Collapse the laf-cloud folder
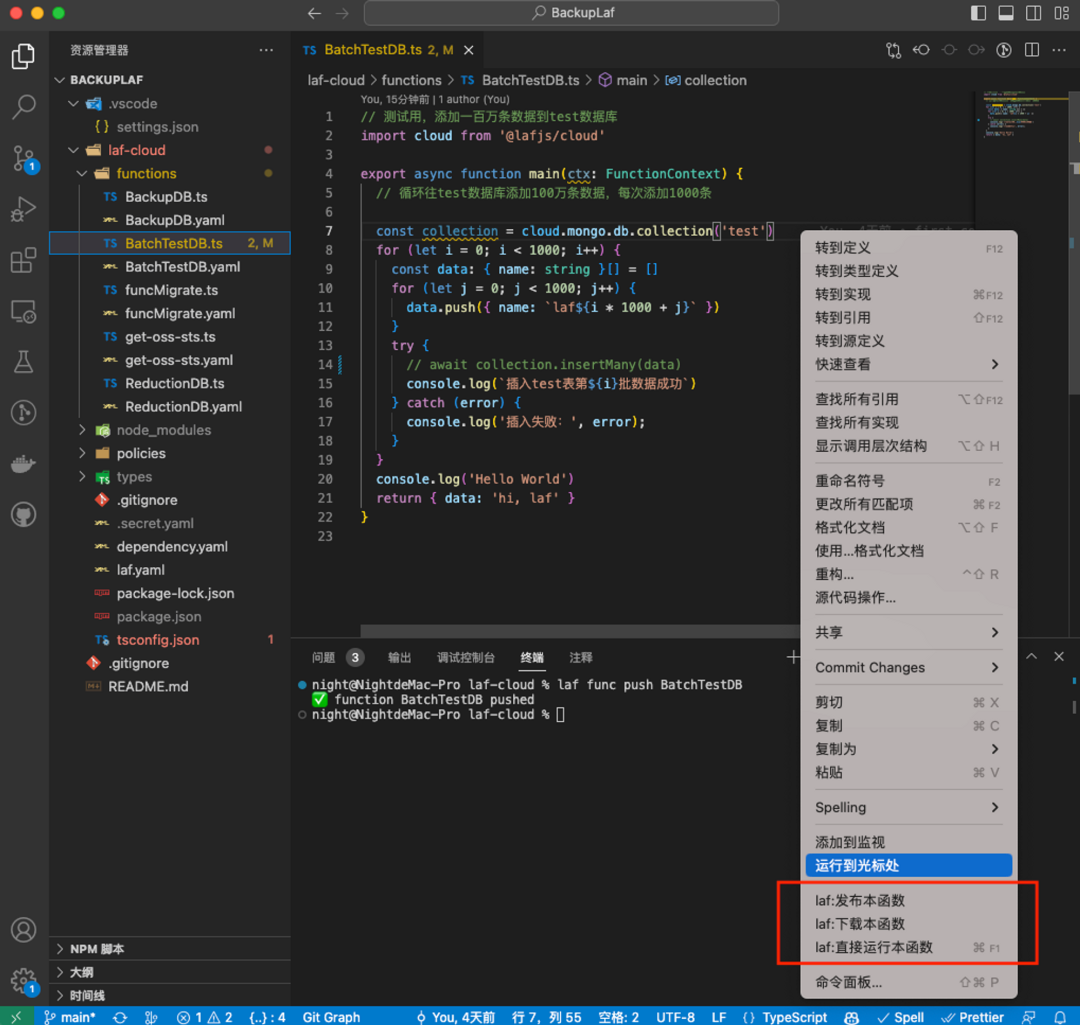The image size is (1080, 1025). pyautogui.click(x=74, y=150)
